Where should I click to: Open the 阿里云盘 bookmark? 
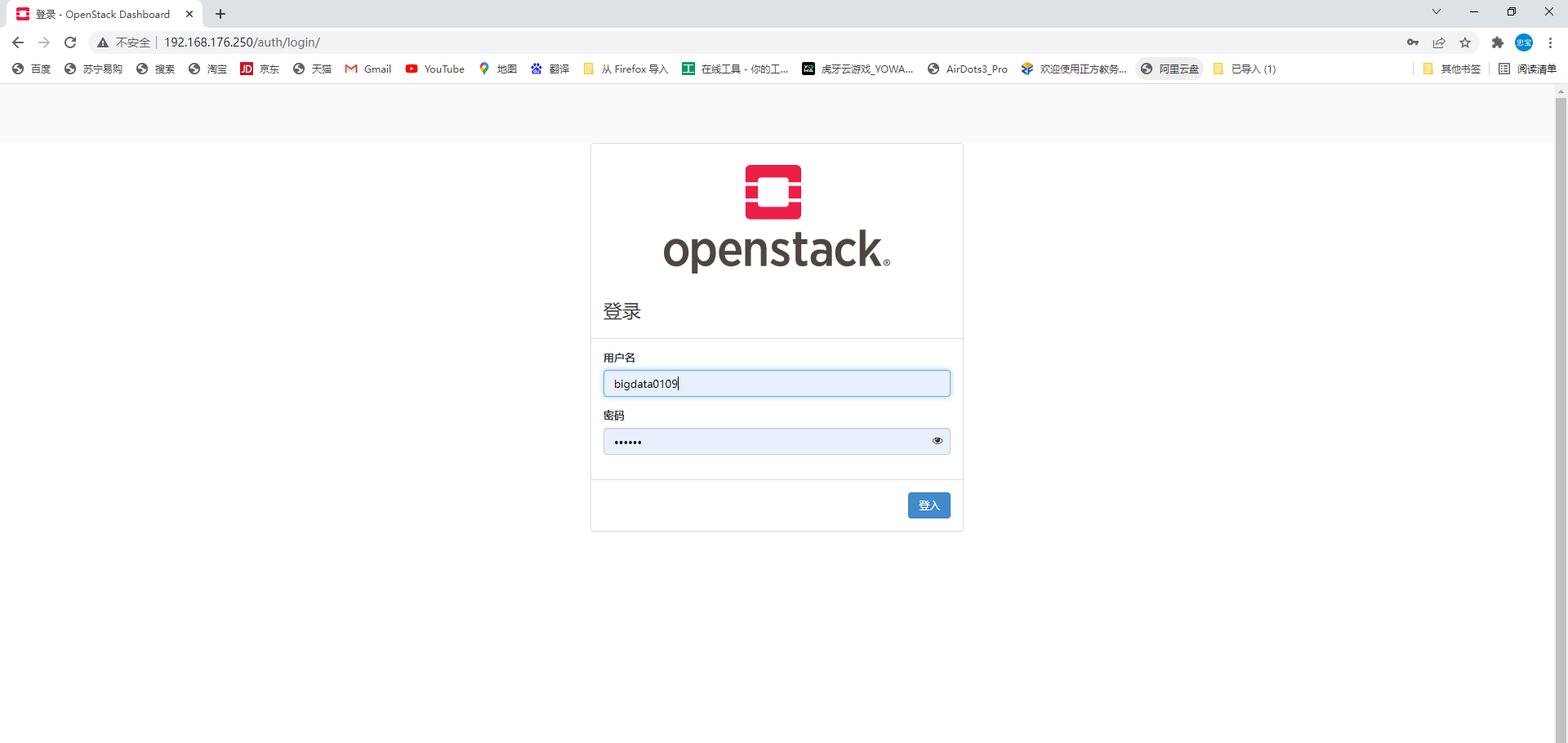(x=1170, y=69)
